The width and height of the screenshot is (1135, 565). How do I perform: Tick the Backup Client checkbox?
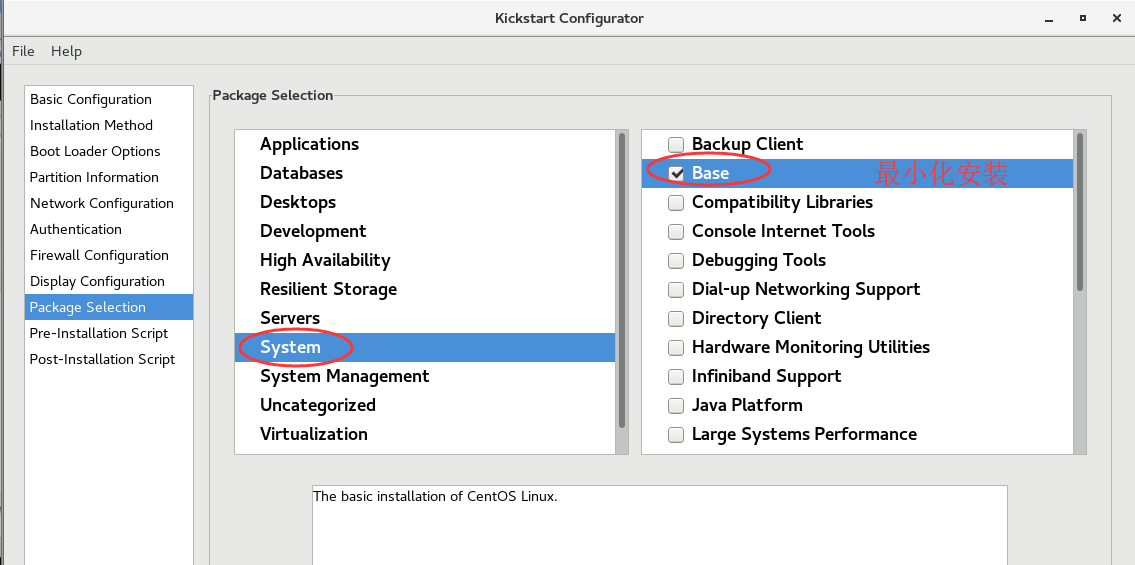676,145
